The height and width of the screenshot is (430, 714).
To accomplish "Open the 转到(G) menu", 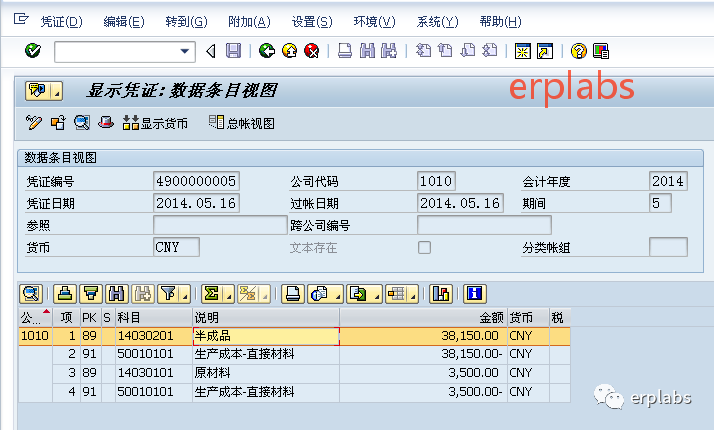I will (186, 21).
